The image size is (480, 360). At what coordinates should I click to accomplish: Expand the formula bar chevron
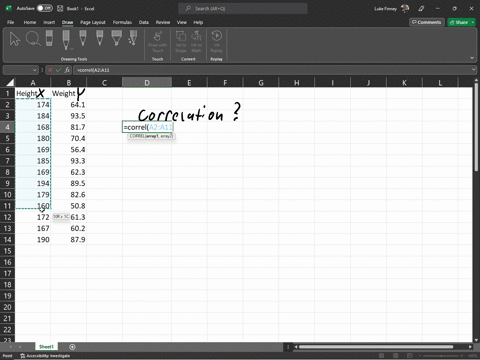473,70
